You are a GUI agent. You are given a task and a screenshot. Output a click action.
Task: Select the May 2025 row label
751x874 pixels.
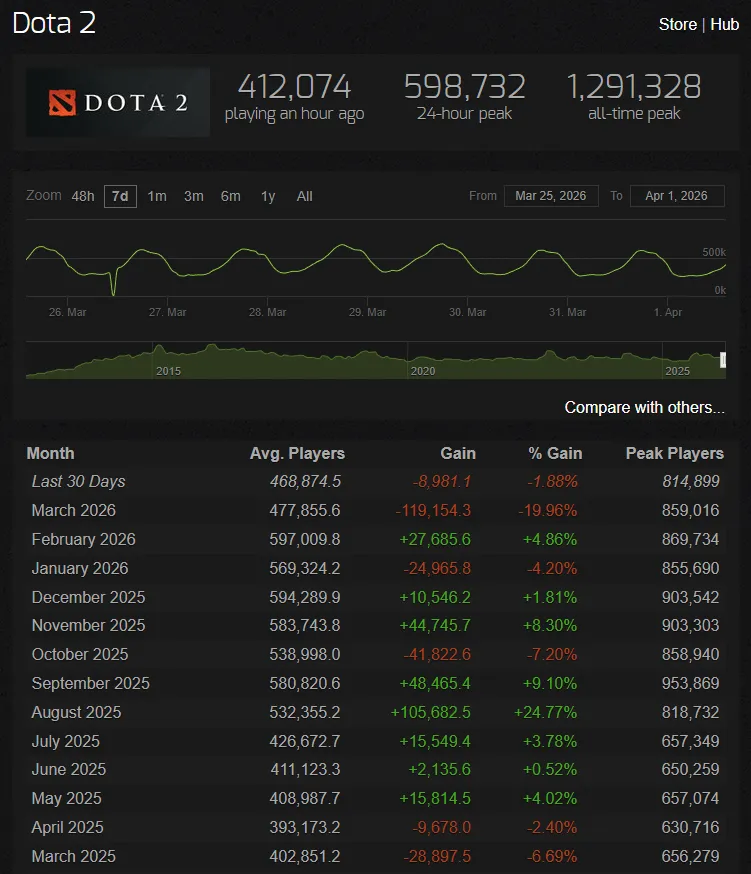[66, 798]
